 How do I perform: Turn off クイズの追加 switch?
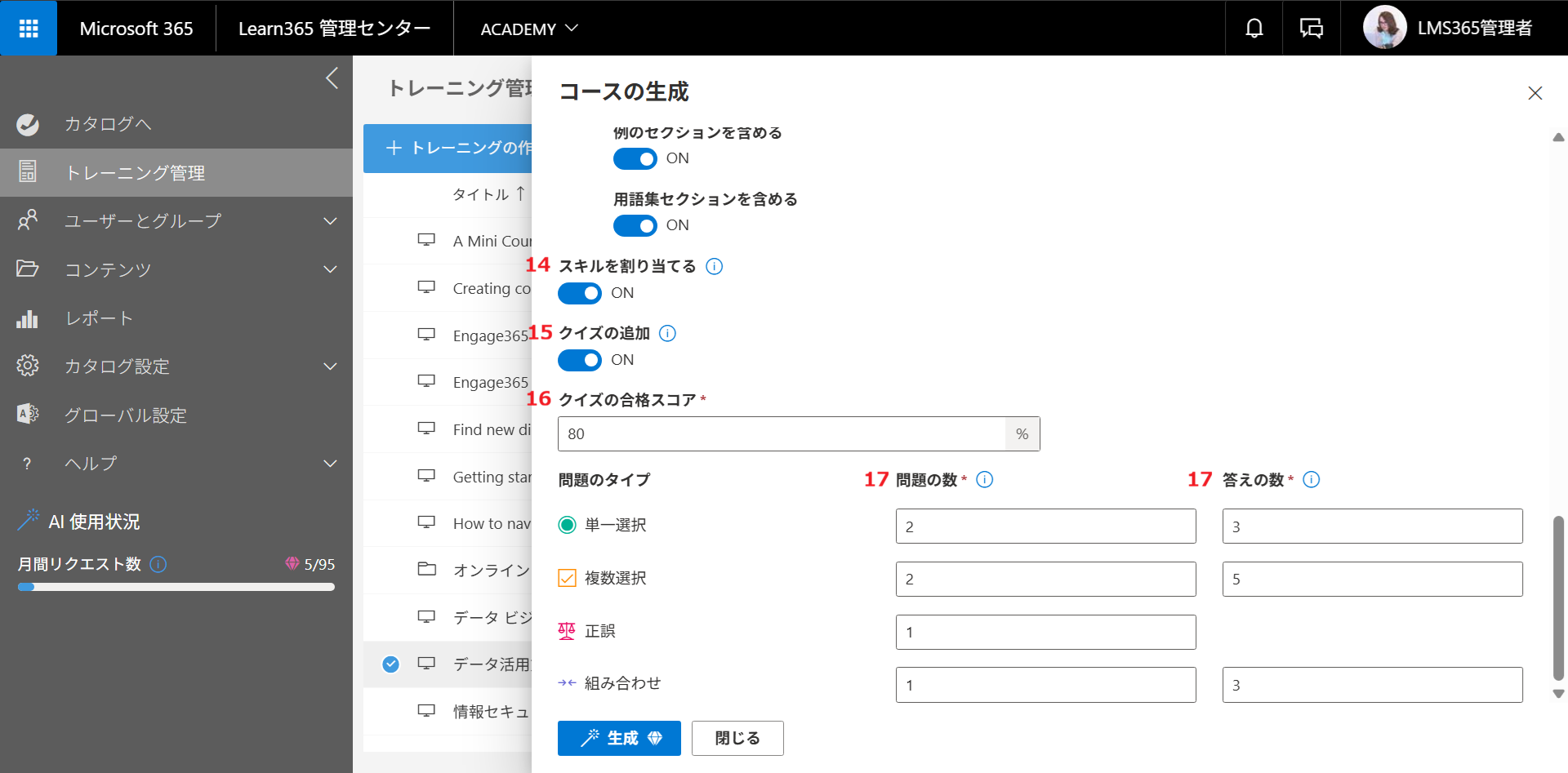click(x=580, y=360)
